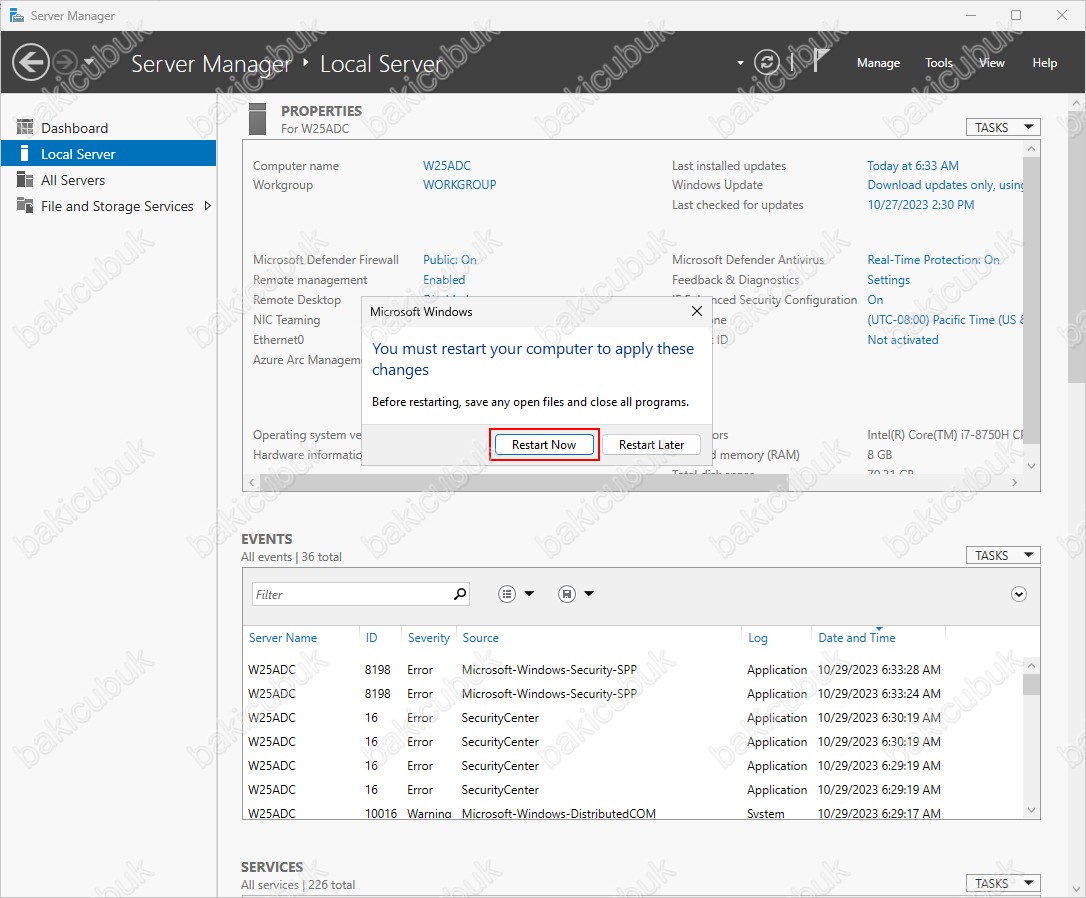Open the criteria list dropdown arrow
Viewport: 1086px width, 898px height.
530,593
